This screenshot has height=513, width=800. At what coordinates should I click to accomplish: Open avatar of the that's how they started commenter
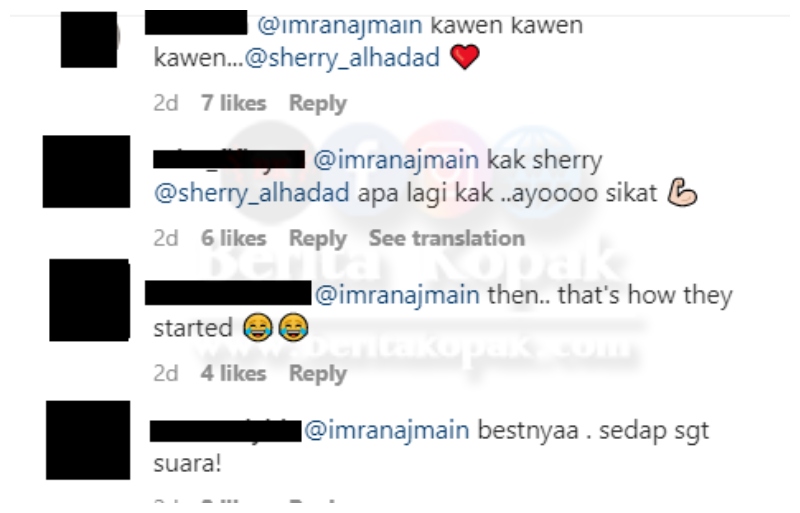pos(89,300)
